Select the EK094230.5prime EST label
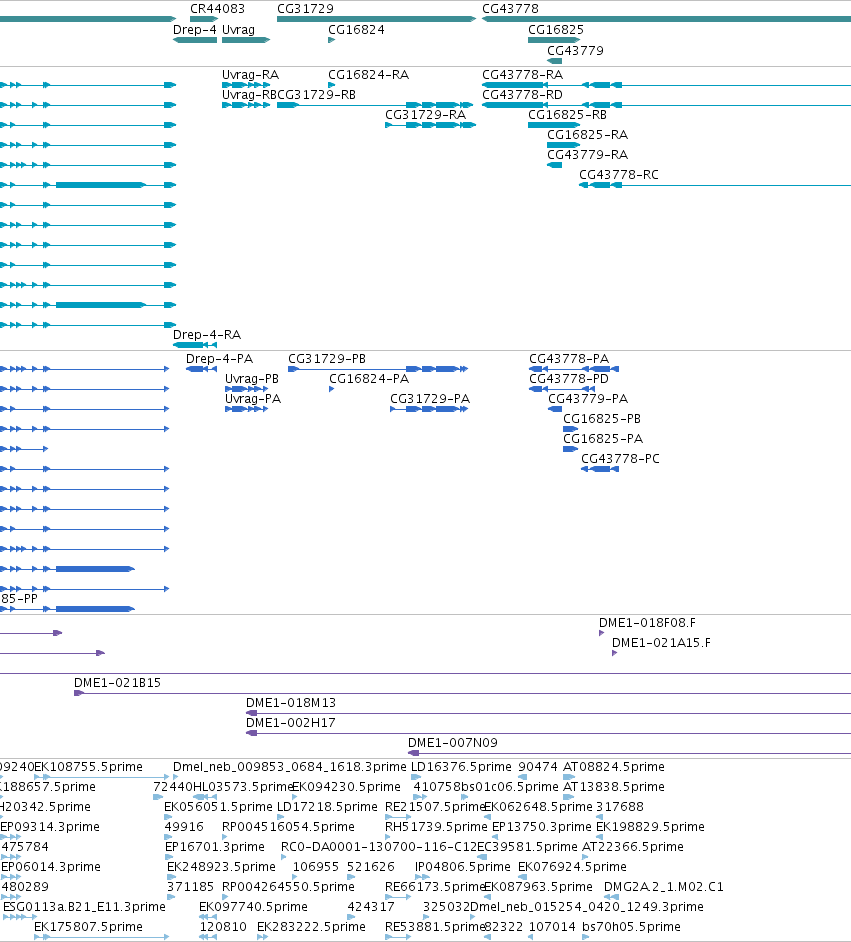This screenshot has width=851, height=942. click(x=346, y=786)
